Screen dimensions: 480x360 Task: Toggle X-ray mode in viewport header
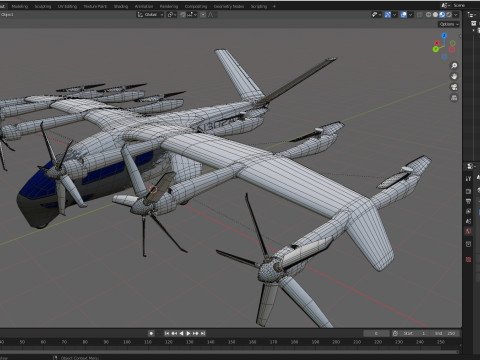click(420, 15)
